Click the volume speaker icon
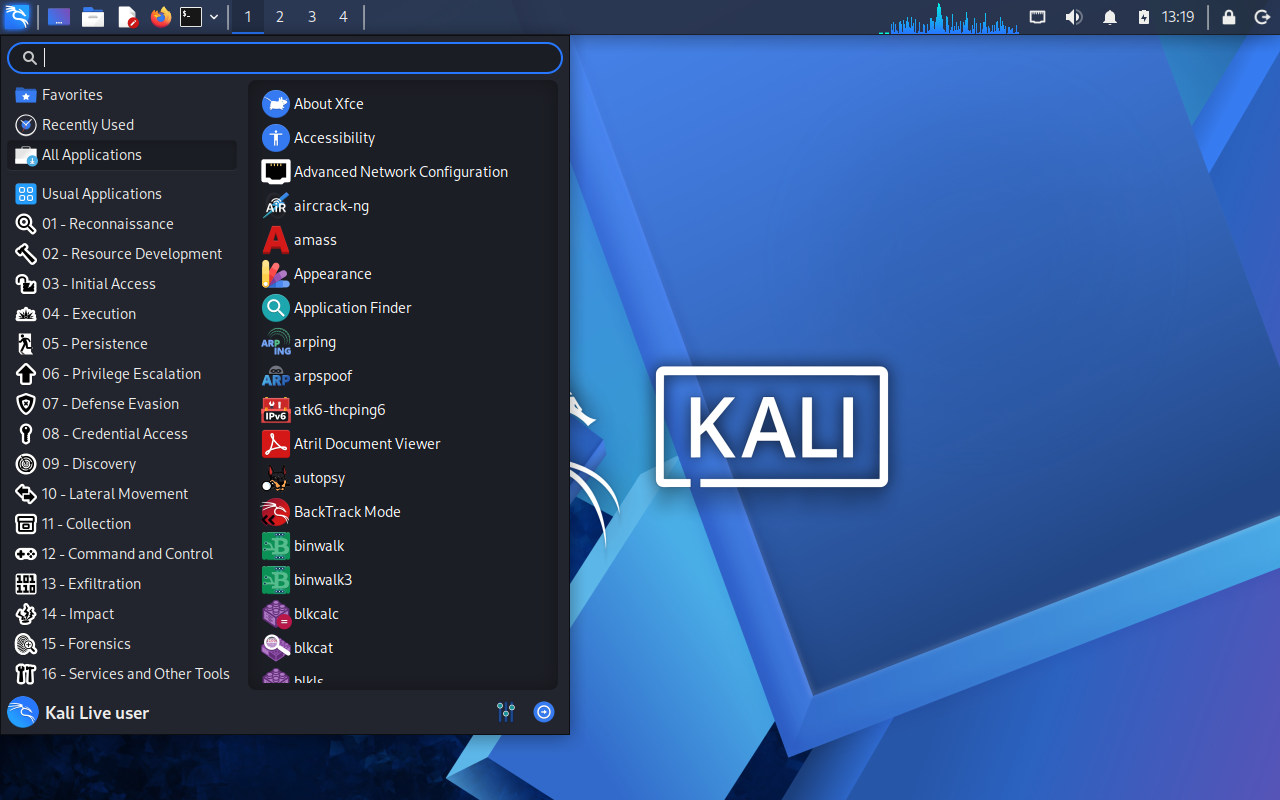This screenshot has height=800, width=1280. [x=1074, y=17]
